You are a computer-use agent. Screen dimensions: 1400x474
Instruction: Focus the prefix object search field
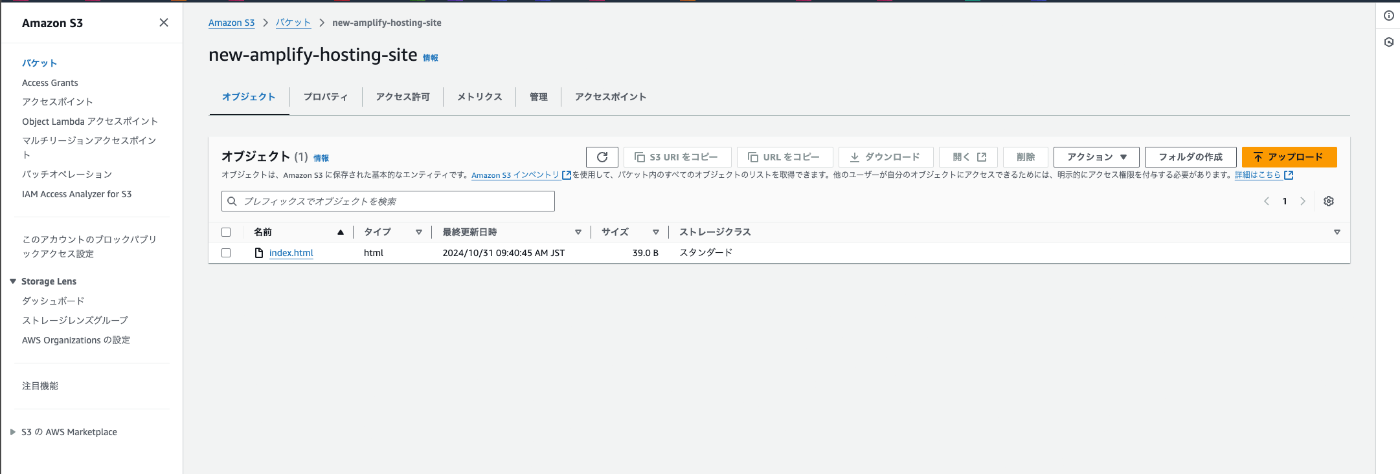(x=388, y=201)
